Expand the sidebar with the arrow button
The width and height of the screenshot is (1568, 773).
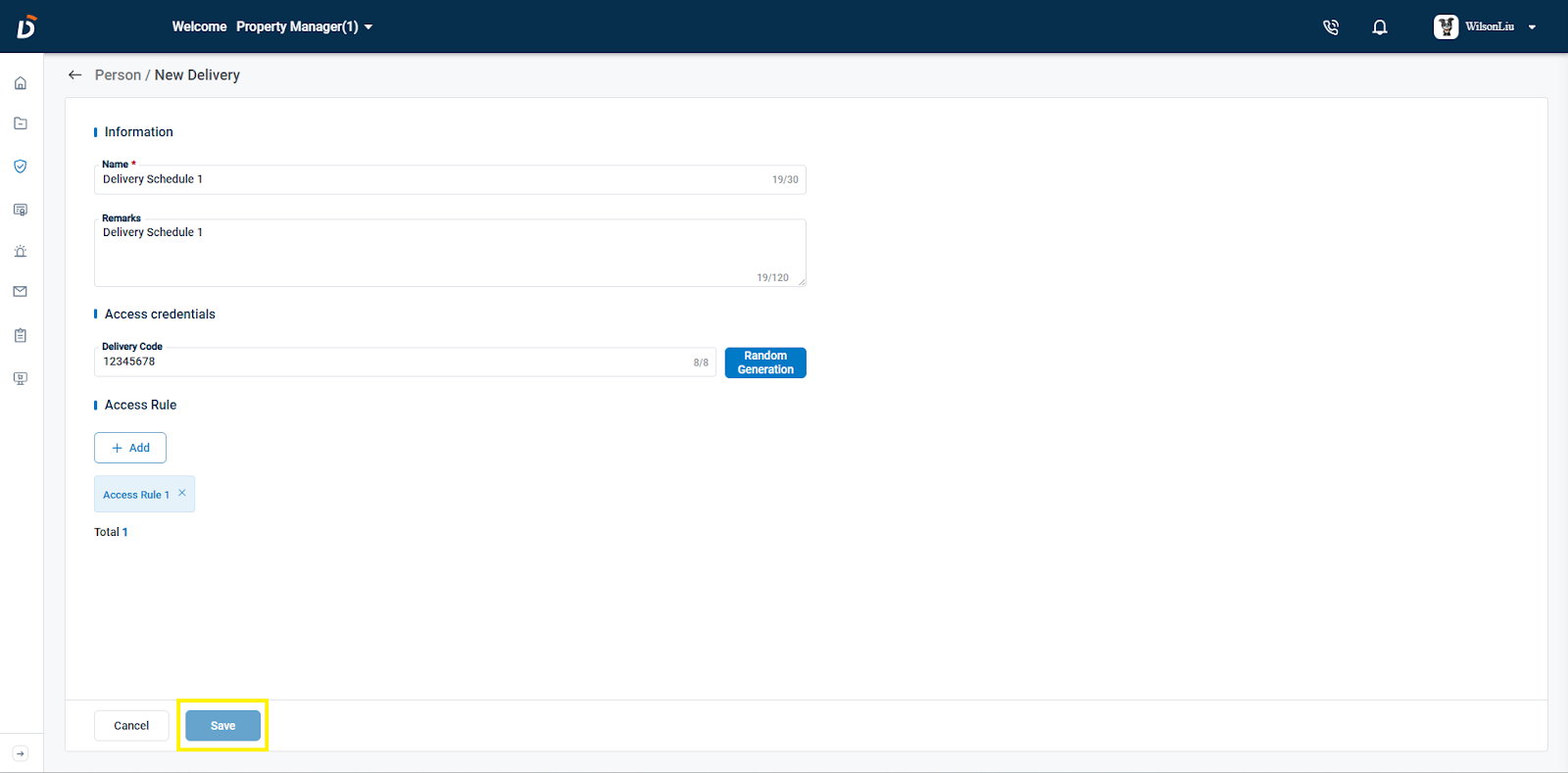21,753
